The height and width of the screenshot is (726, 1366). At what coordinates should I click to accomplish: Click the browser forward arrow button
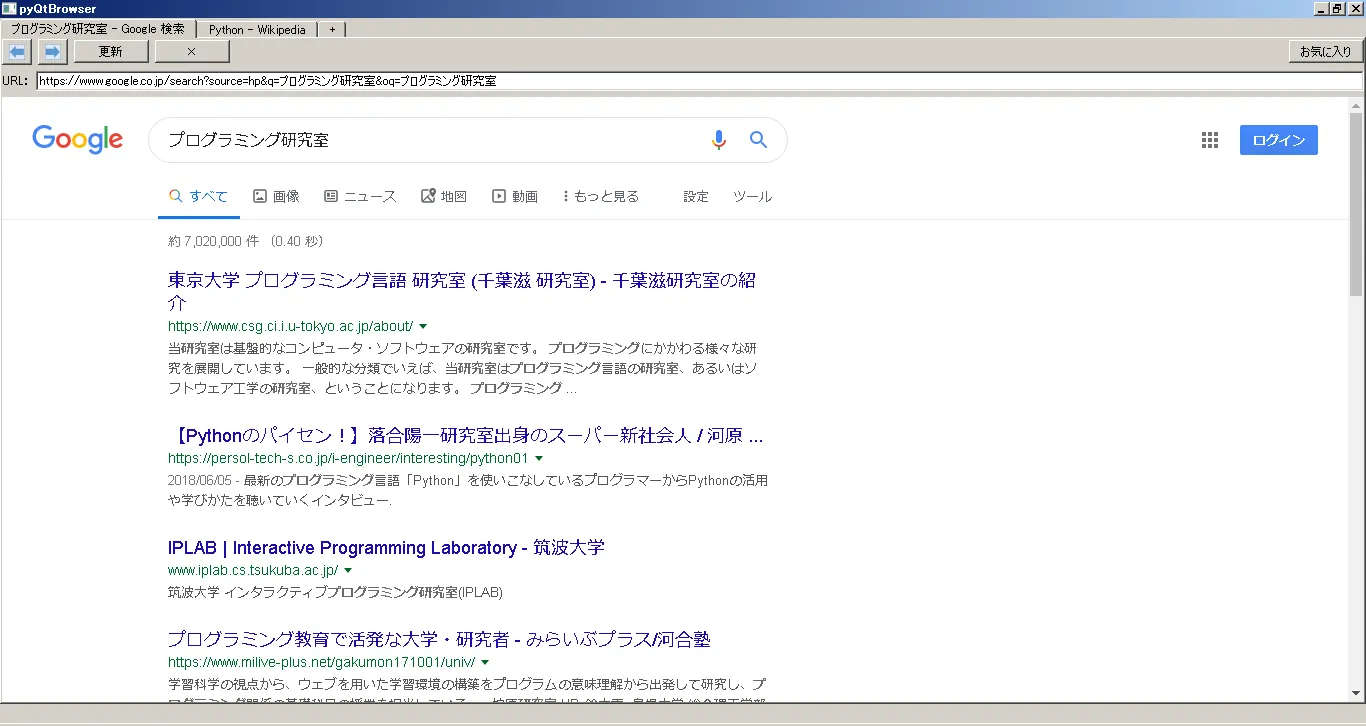coord(52,51)
